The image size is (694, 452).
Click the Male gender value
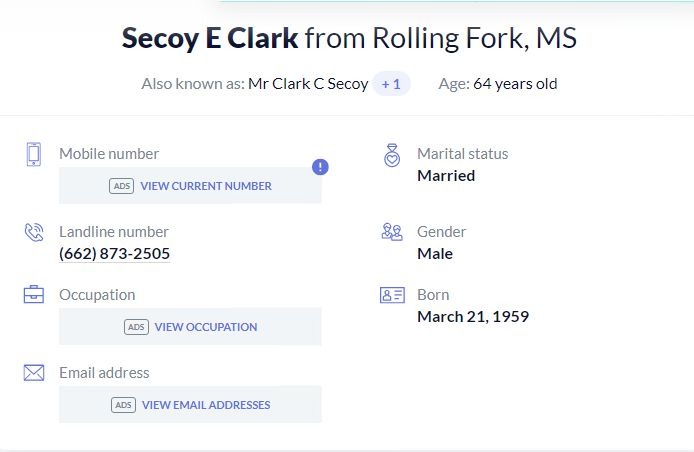[435, 254]
